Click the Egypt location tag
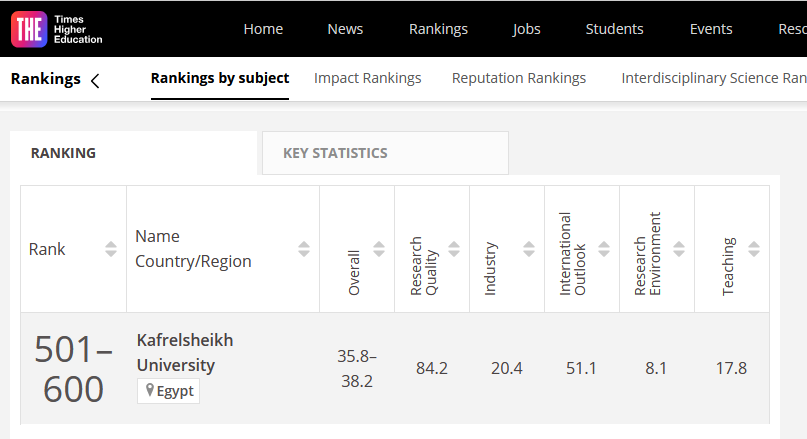This screenshot has height=439, width=807. 169,391
